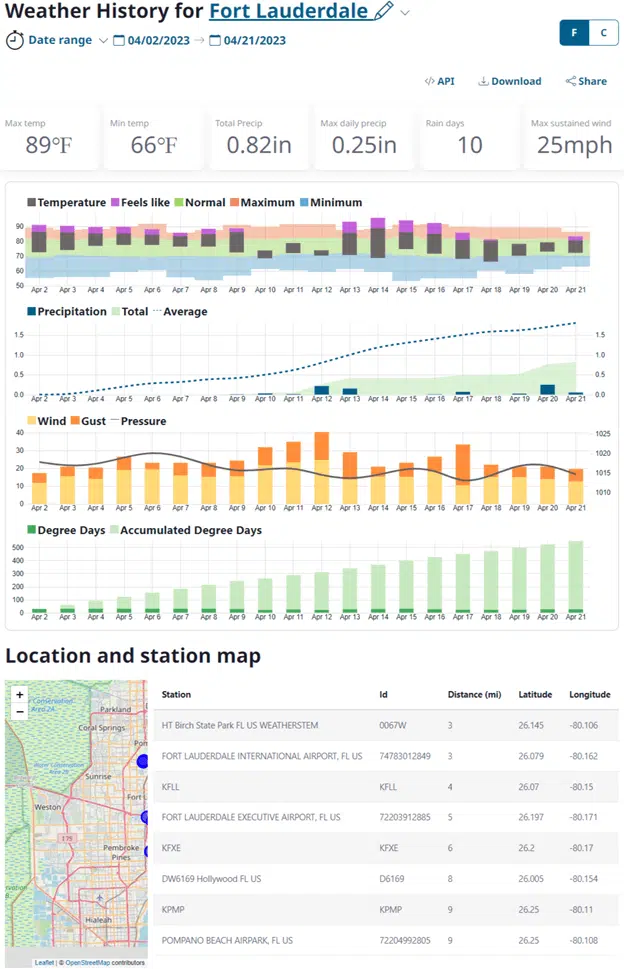The width and height of the screenshot is (624, 969).
Task: Open the API code link
Action: (439, 81)
